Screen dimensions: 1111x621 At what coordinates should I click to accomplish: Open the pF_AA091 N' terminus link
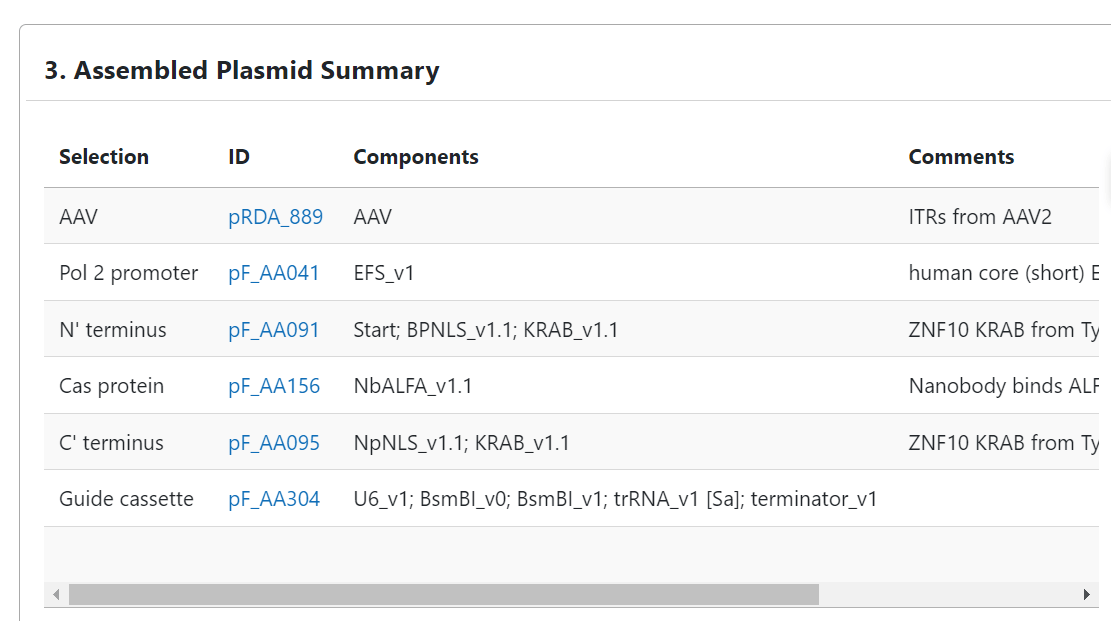point(274,329)
